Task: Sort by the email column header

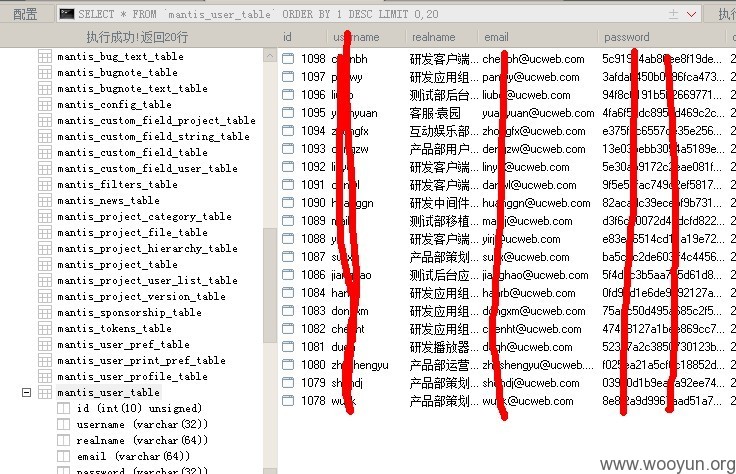Action: 496,37
